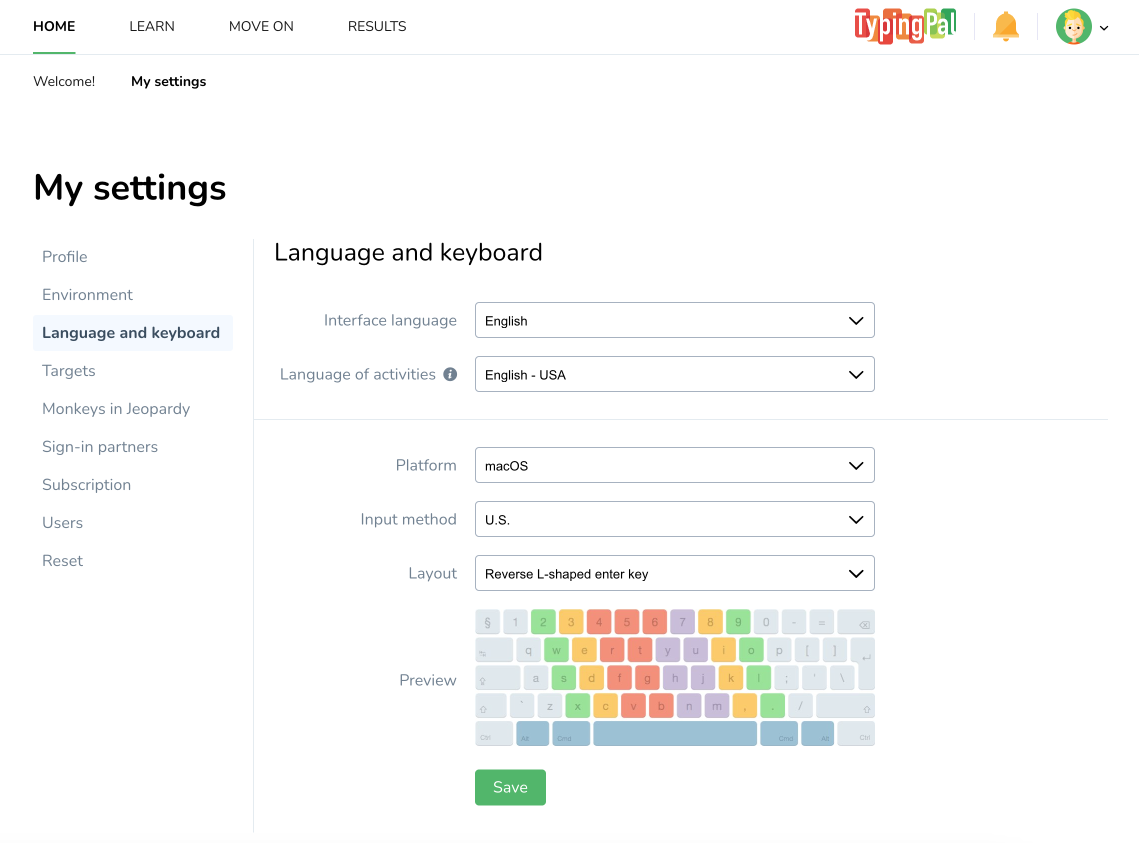This screenshot has width=1139, height=843.
Task: Open the MOVE ON tab
Action: coord(261,27)
